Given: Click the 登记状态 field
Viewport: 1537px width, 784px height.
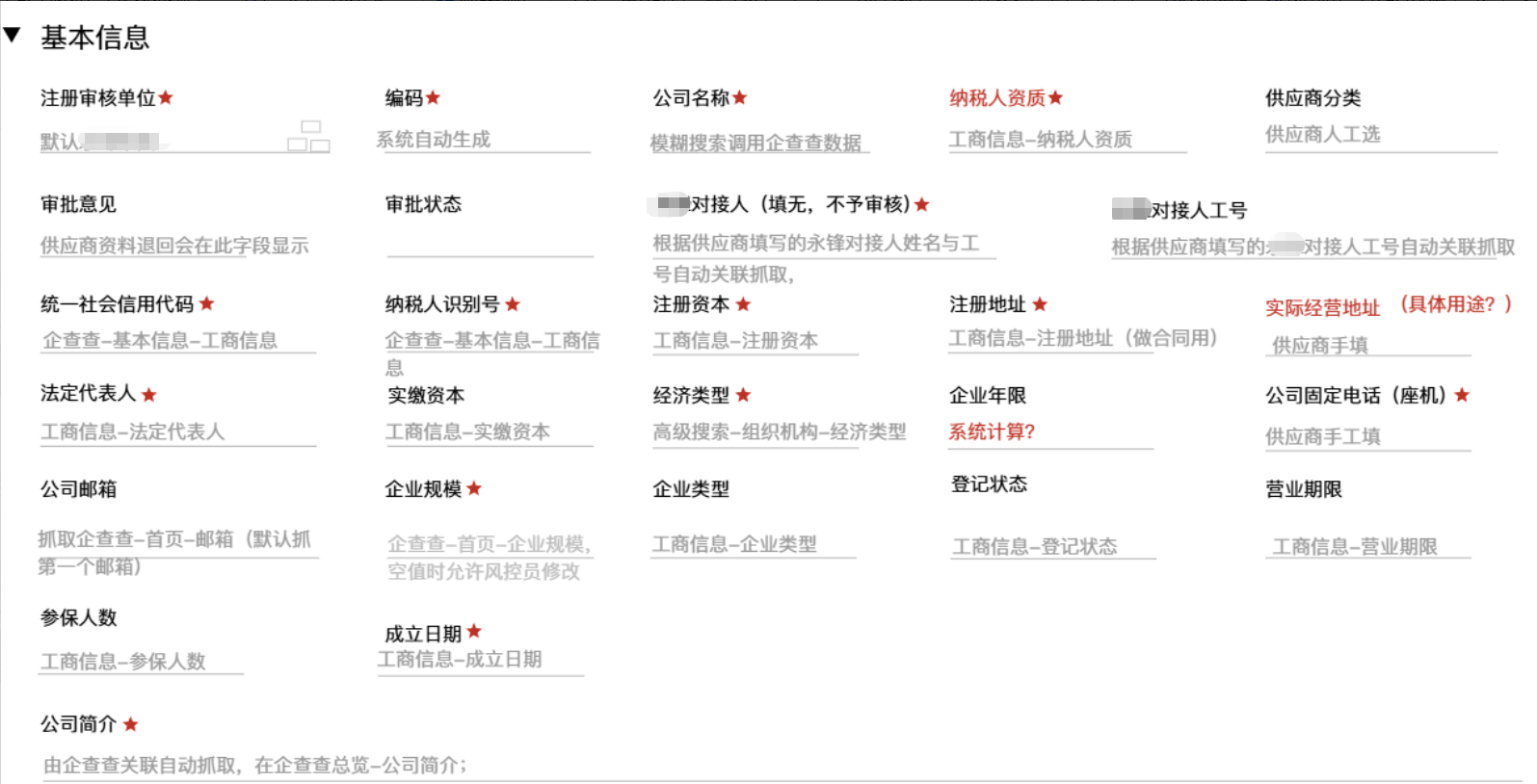Looking at the screenshot, I should tap(1051, 546).
